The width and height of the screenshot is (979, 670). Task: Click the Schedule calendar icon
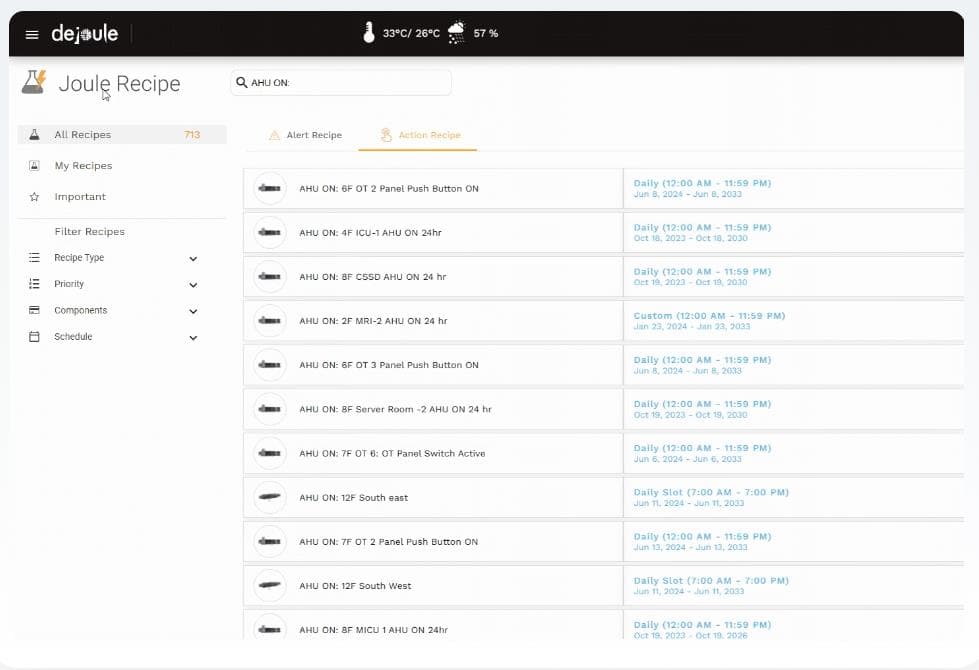pyautogui.click(x=33, y=337)
